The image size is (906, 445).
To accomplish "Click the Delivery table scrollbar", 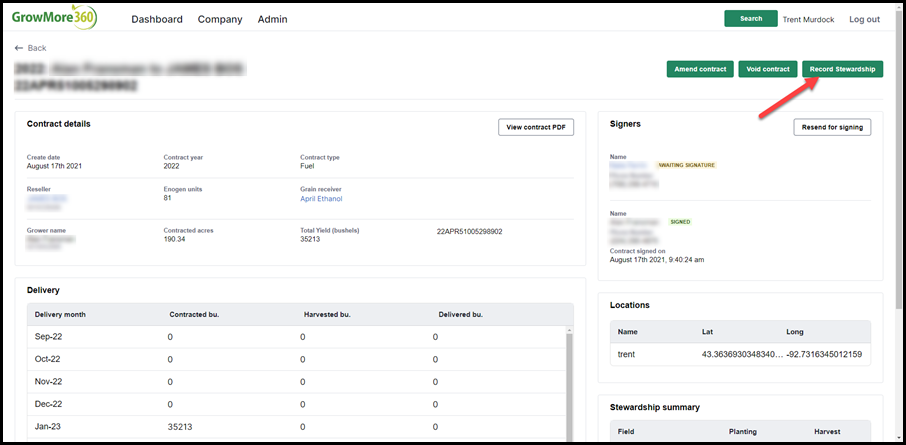I will click(x=569, y=385).
